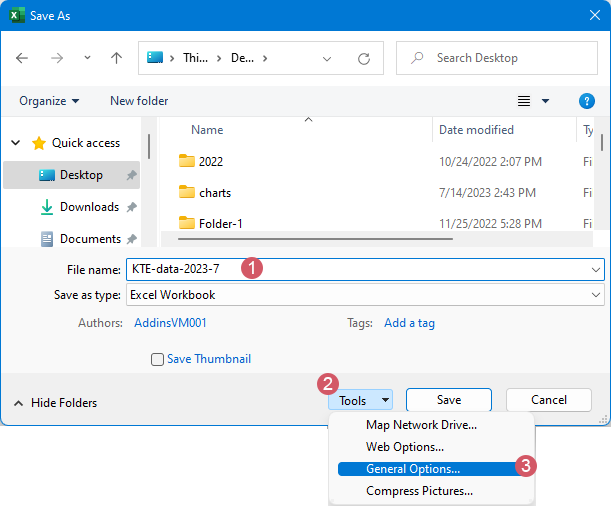611x506 pixels.
Task: Click the Add a tag link
Action: coord(409,323)
